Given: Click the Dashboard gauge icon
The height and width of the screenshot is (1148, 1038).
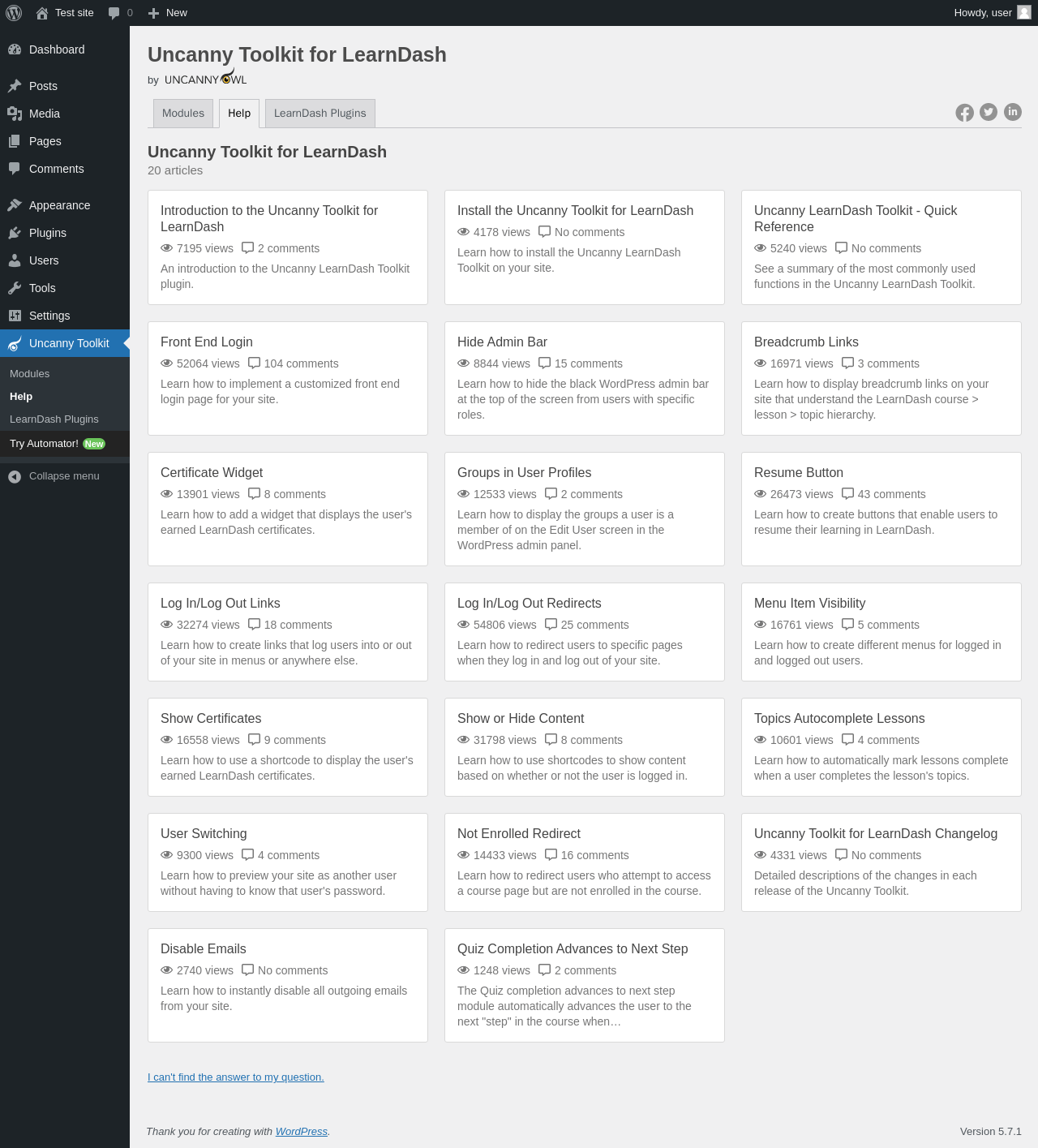Looking at the screenshot, I should 15,49.
